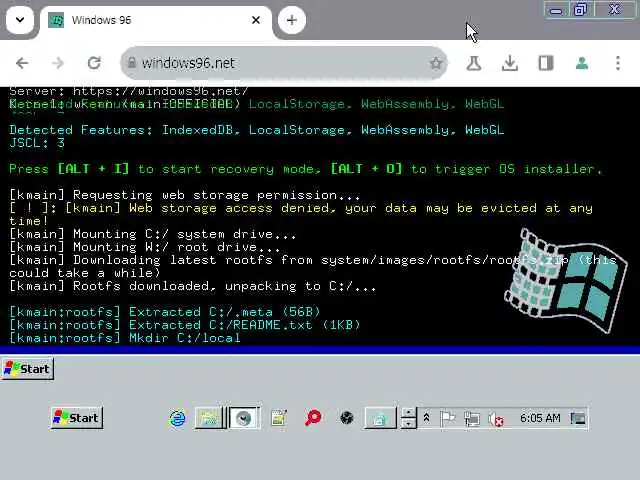Open the Internet Explorer taskbar icon
640x480 pixels.
click(x=178, y=418)
